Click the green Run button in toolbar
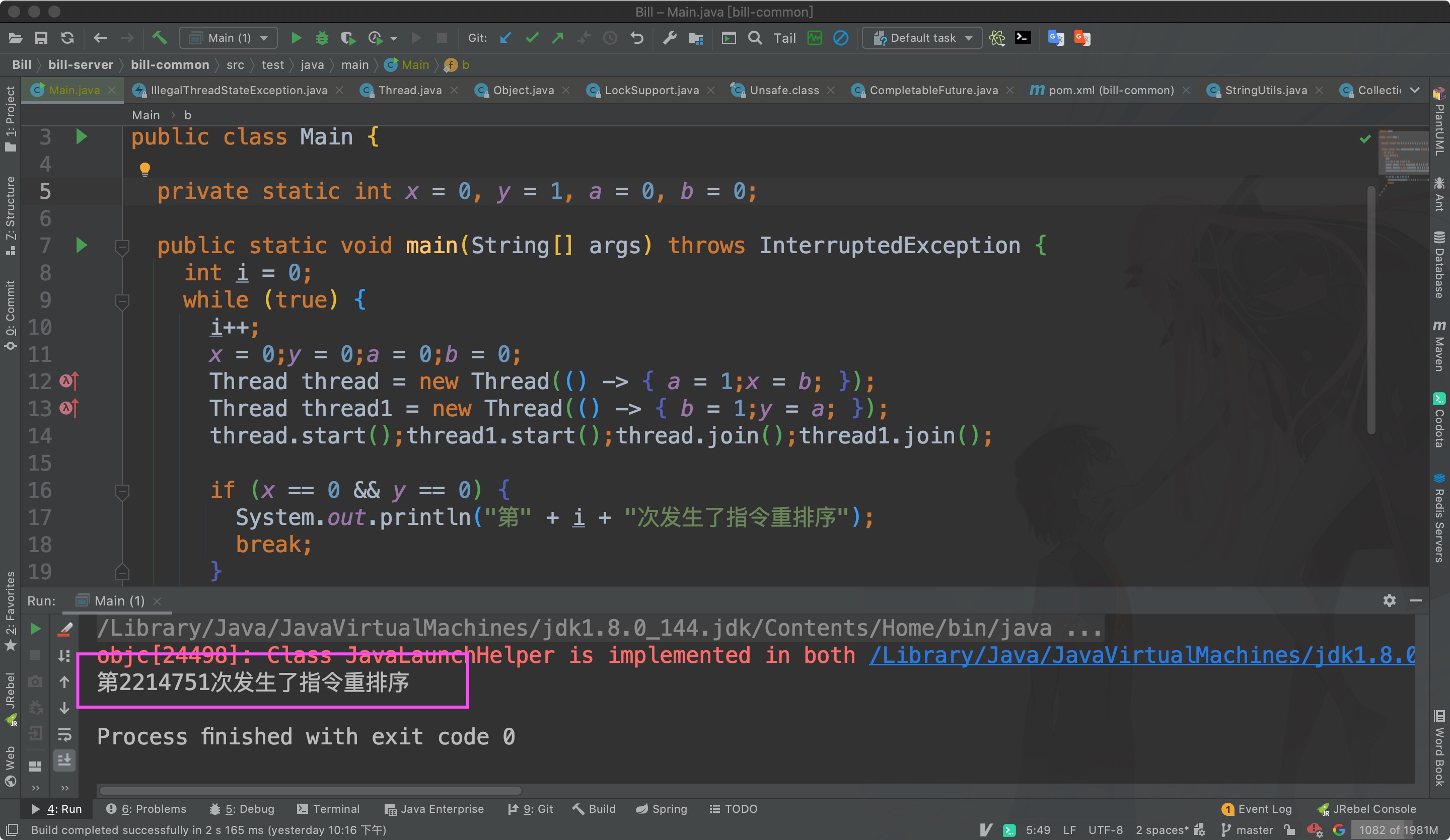This screenshot has width=1450, height=840. (x=297, y=38)
